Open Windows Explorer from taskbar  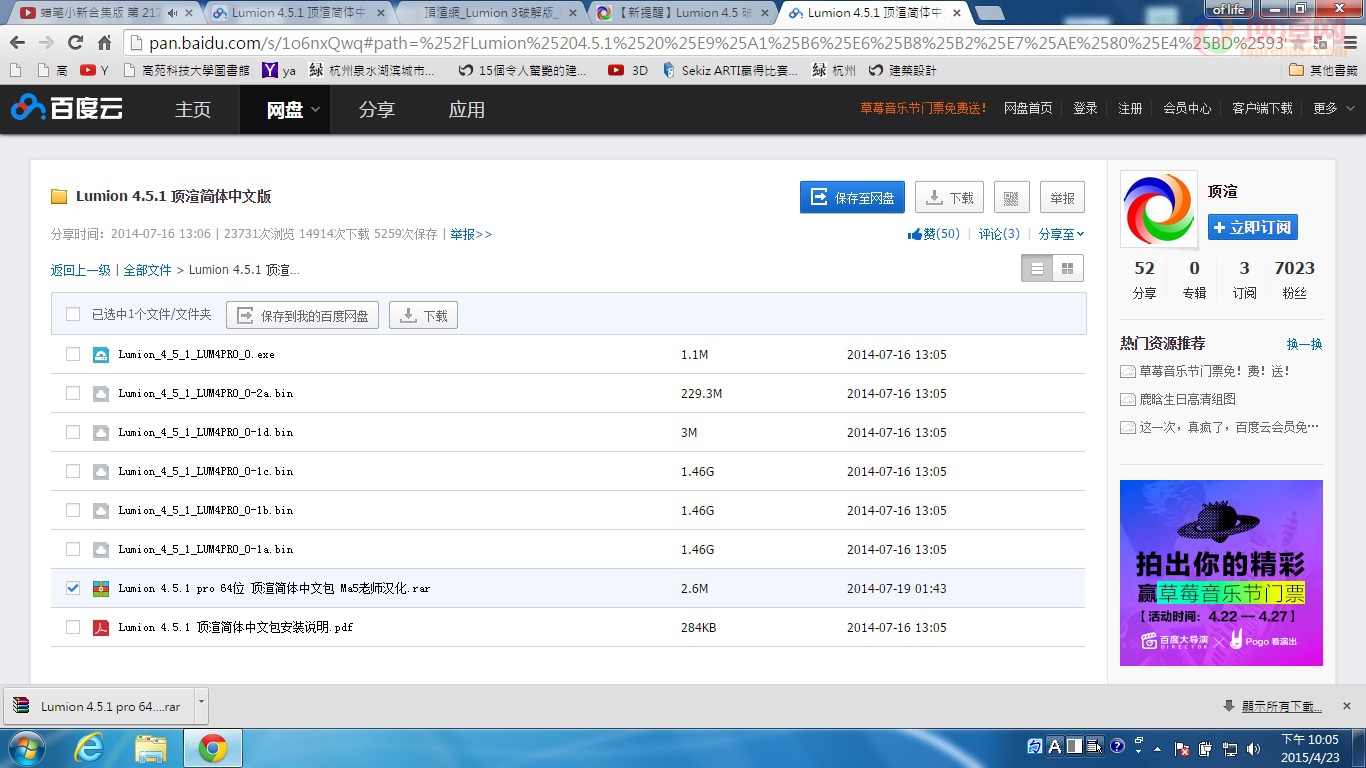[x=151, y=747]
